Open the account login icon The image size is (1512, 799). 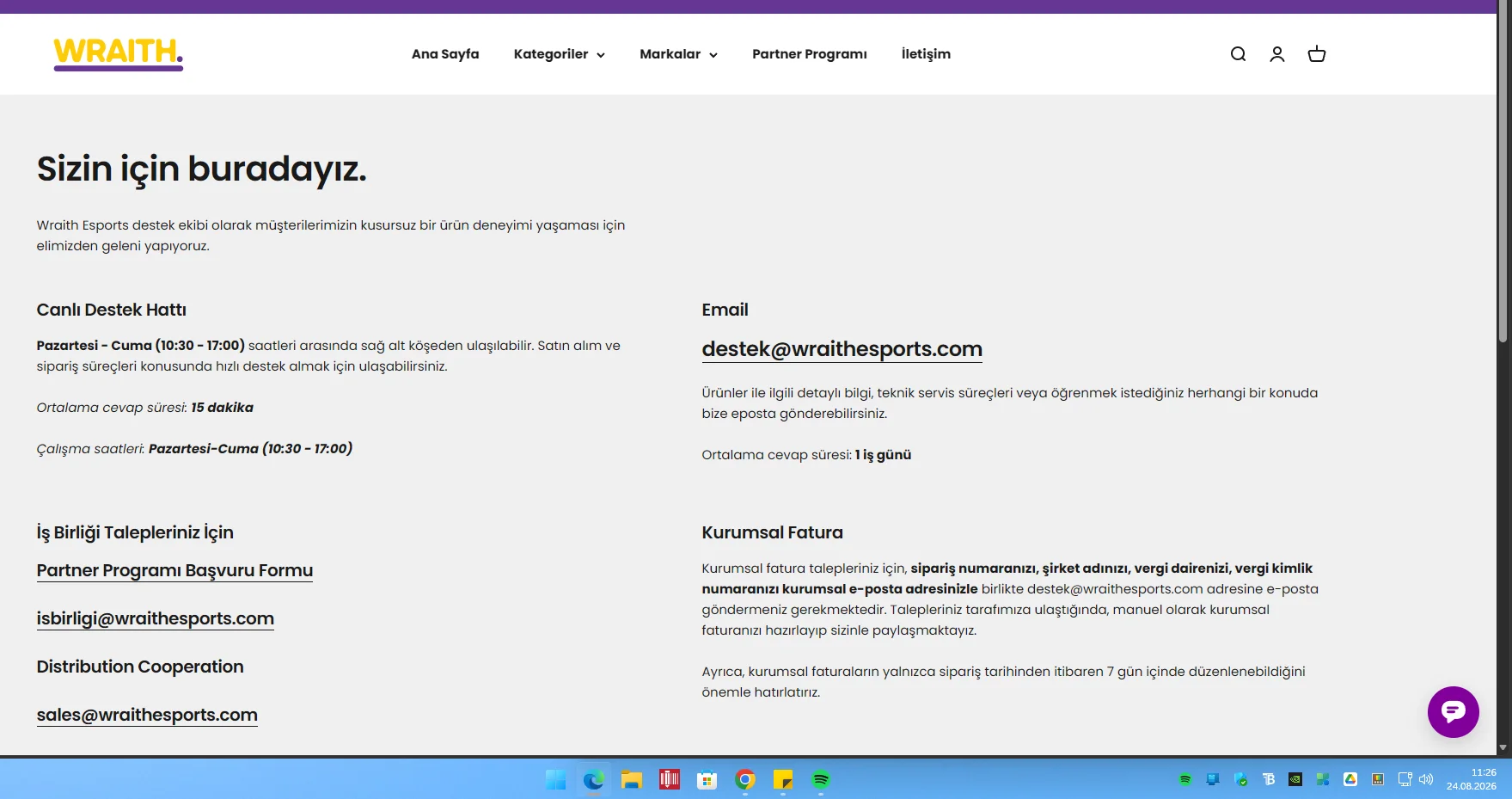[1277, 54]
